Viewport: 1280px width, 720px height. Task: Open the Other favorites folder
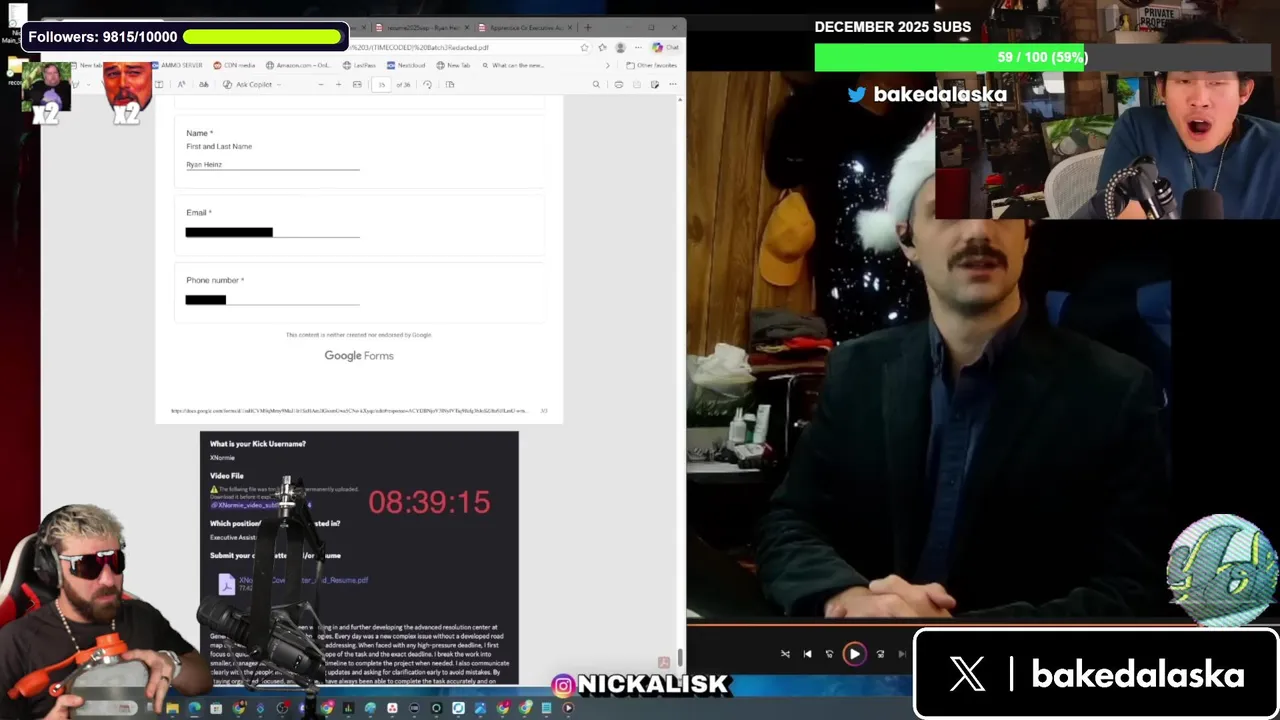(x=651, y=65)
